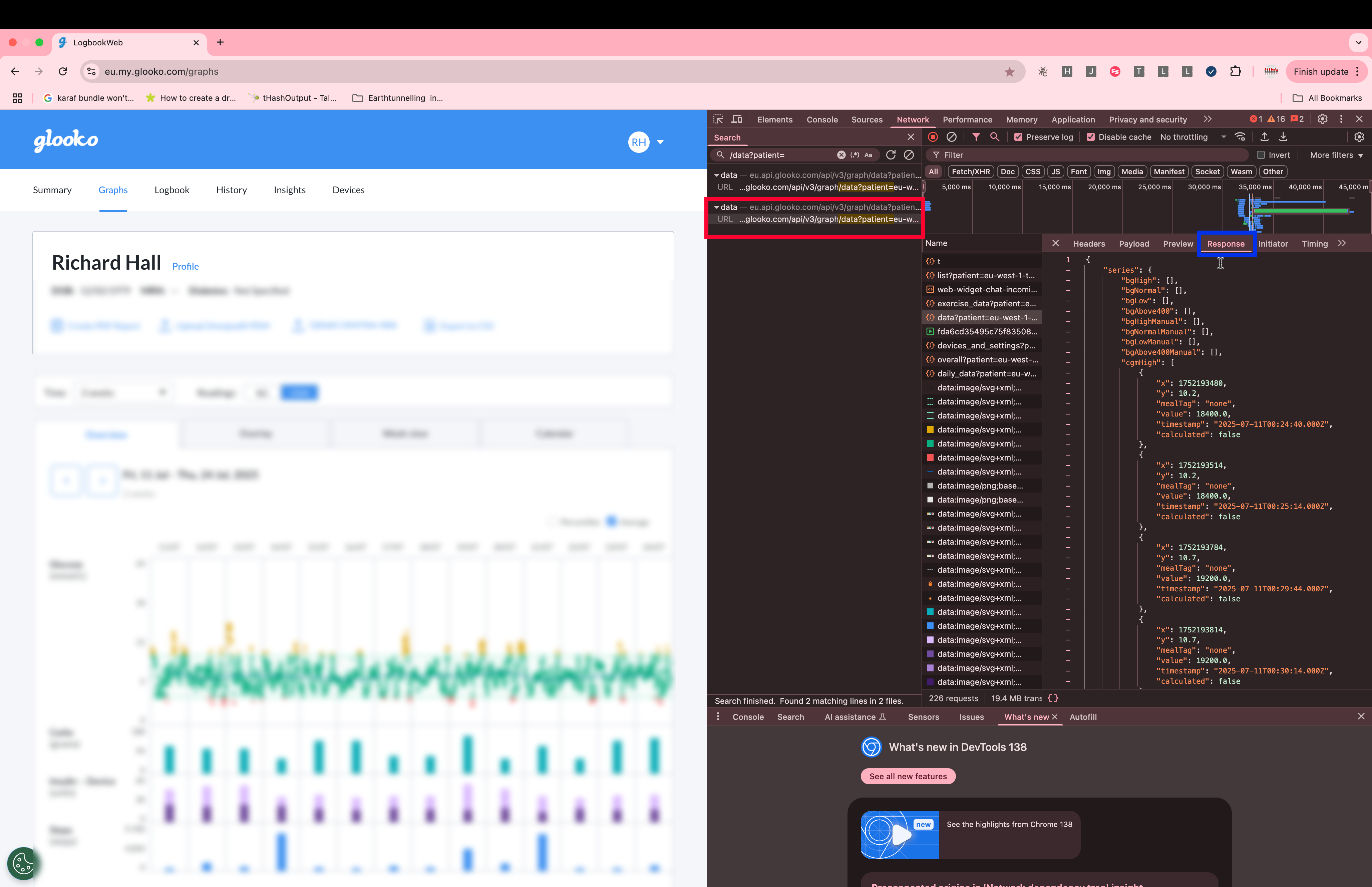Screen dimensions: 1372x887
Task: Click the import HAR file upload icon
Action: coord(1264,137)
